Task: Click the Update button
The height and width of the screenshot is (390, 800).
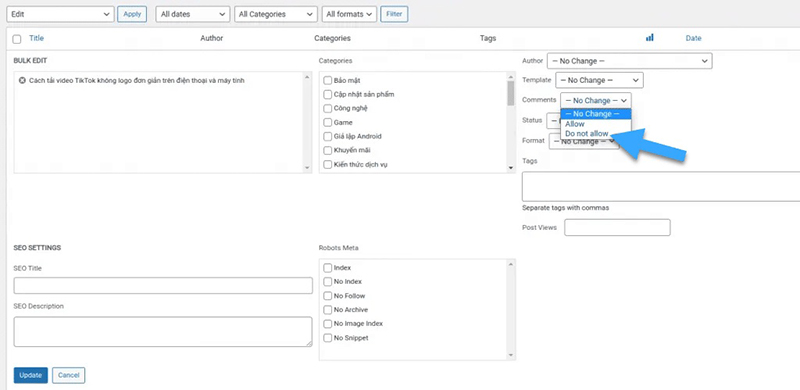Action: (31, 375)
